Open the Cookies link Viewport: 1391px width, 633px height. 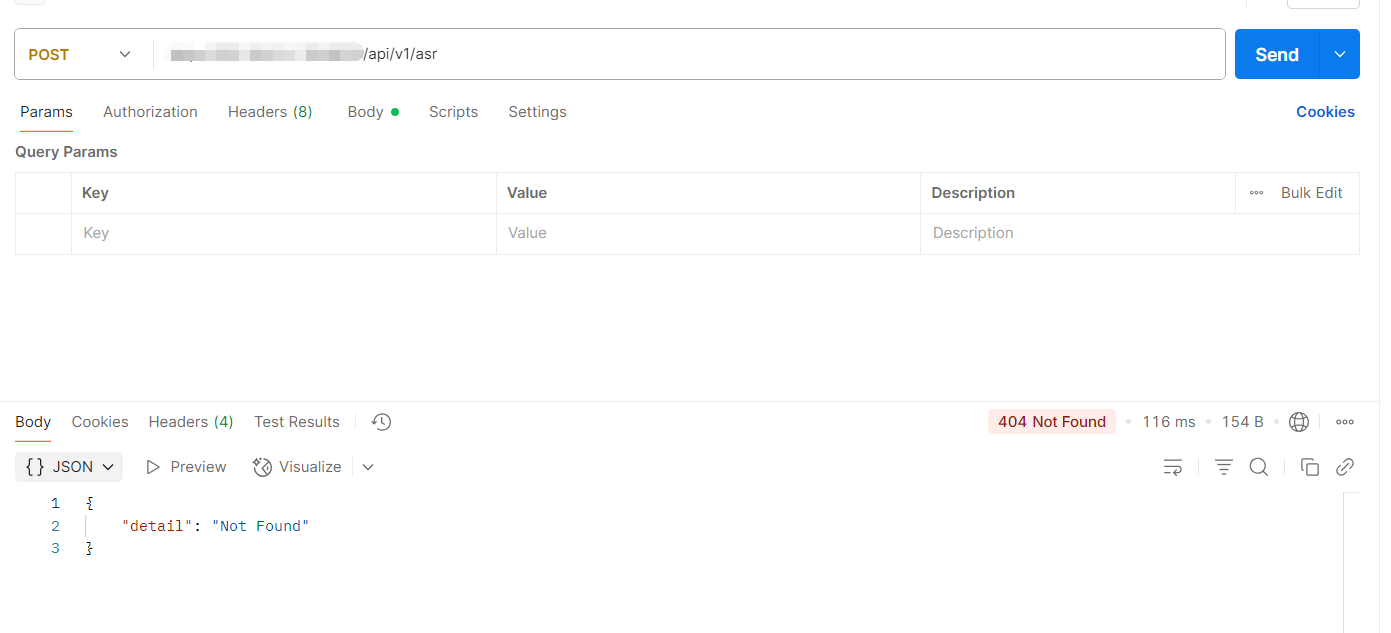tap(1325, 112)
